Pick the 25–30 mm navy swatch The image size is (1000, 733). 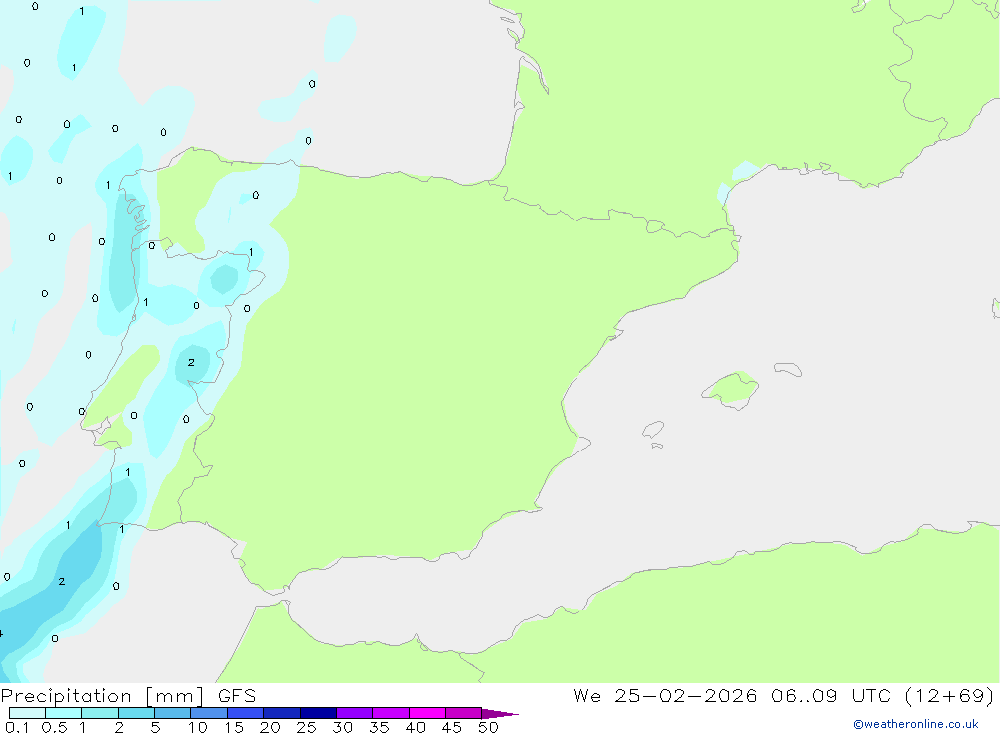tap(318, 713)
